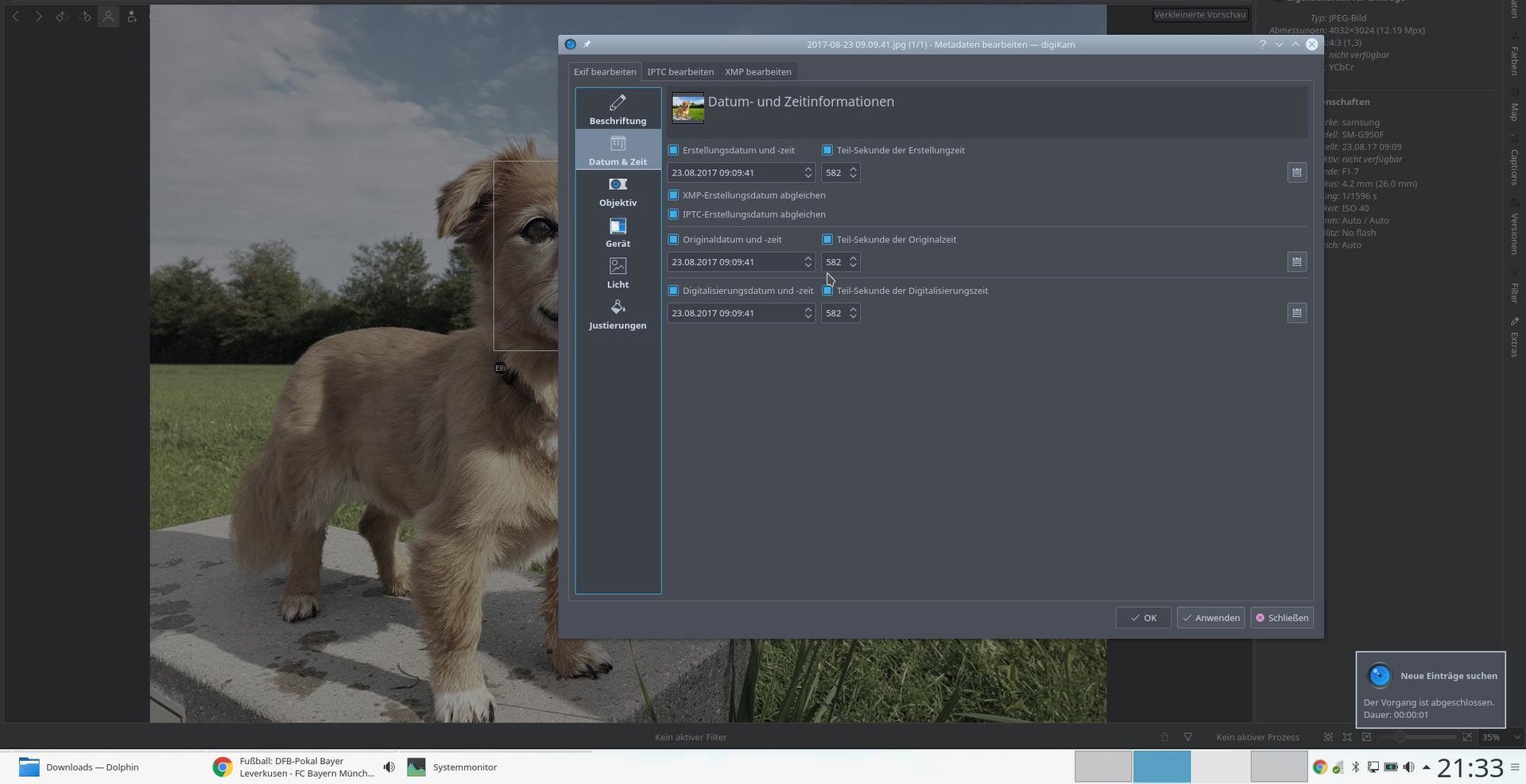Toggle Teil-Sekunde der Erstellungzeit checkbox
1526x784 pixels.
coord(827,150)
